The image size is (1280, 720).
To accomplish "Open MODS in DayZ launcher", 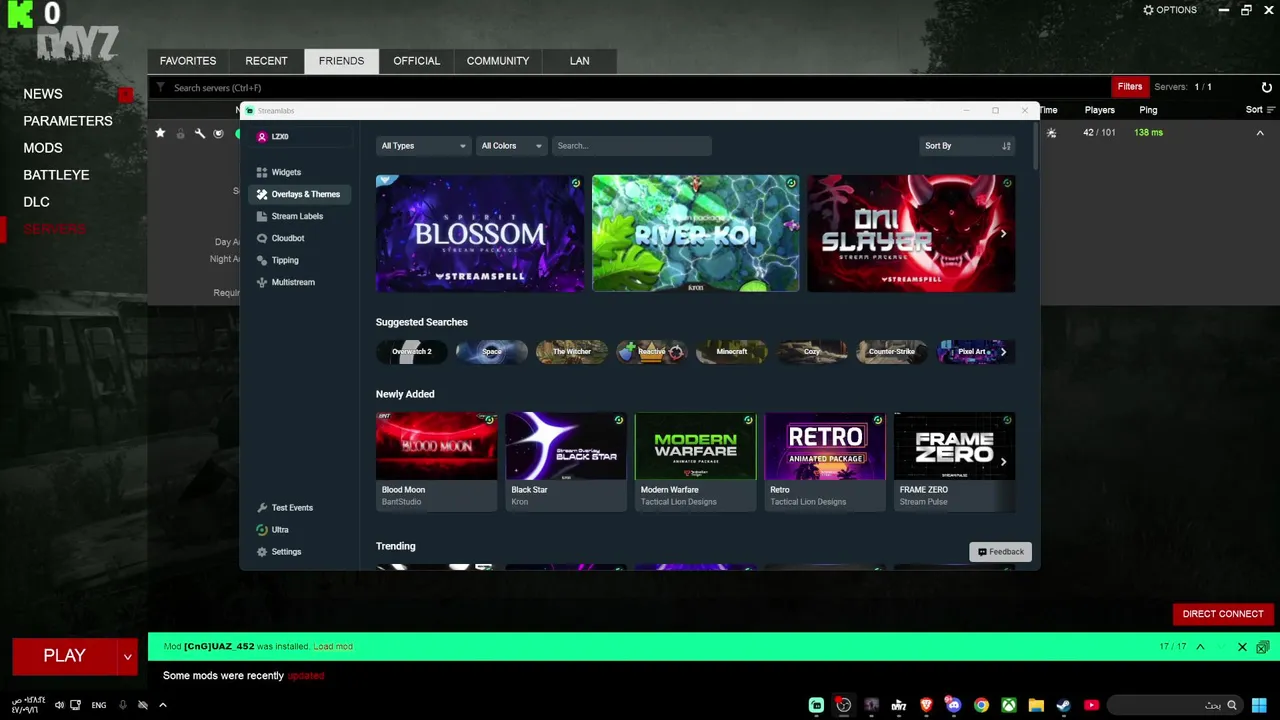I will click(43, 148).
